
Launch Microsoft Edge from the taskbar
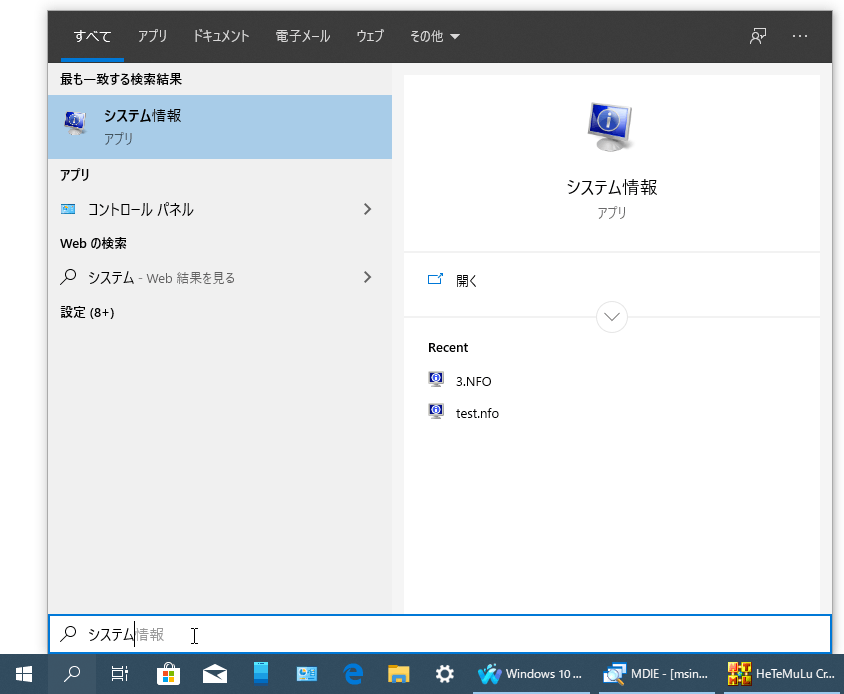(353, 674)
